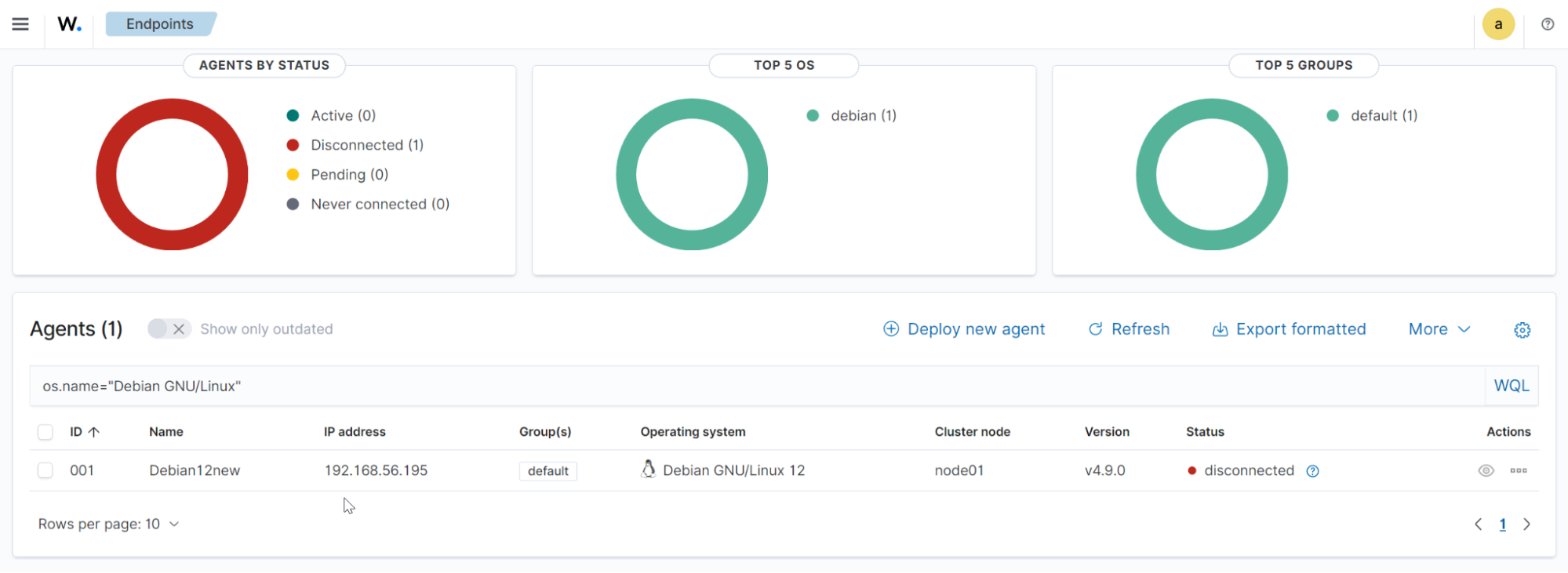Check the select all agents checkbox
1568x573 pixels.
click(45, 432)
